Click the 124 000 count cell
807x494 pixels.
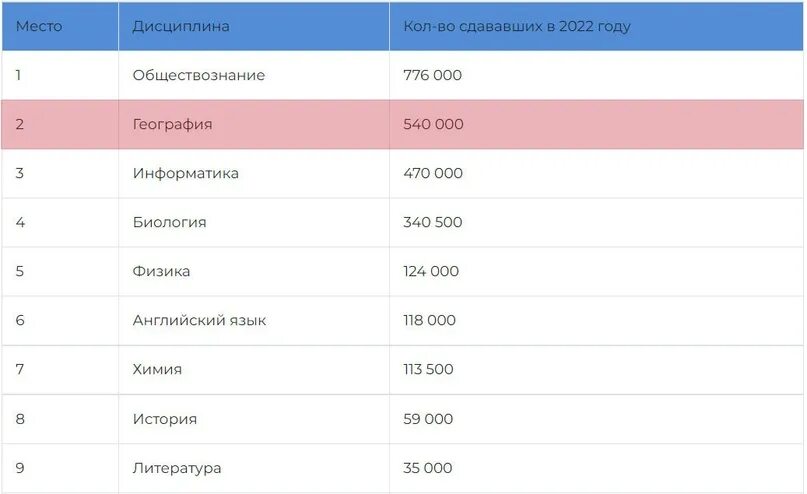(597, 271)
